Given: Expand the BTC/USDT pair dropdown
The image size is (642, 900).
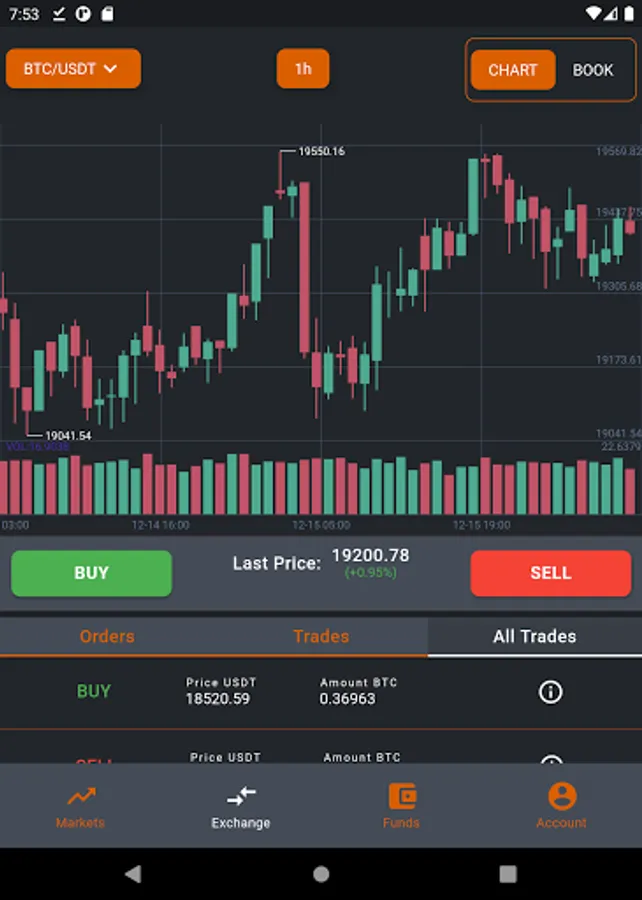Looking at the screenshot, I should [x=73, y=69].
